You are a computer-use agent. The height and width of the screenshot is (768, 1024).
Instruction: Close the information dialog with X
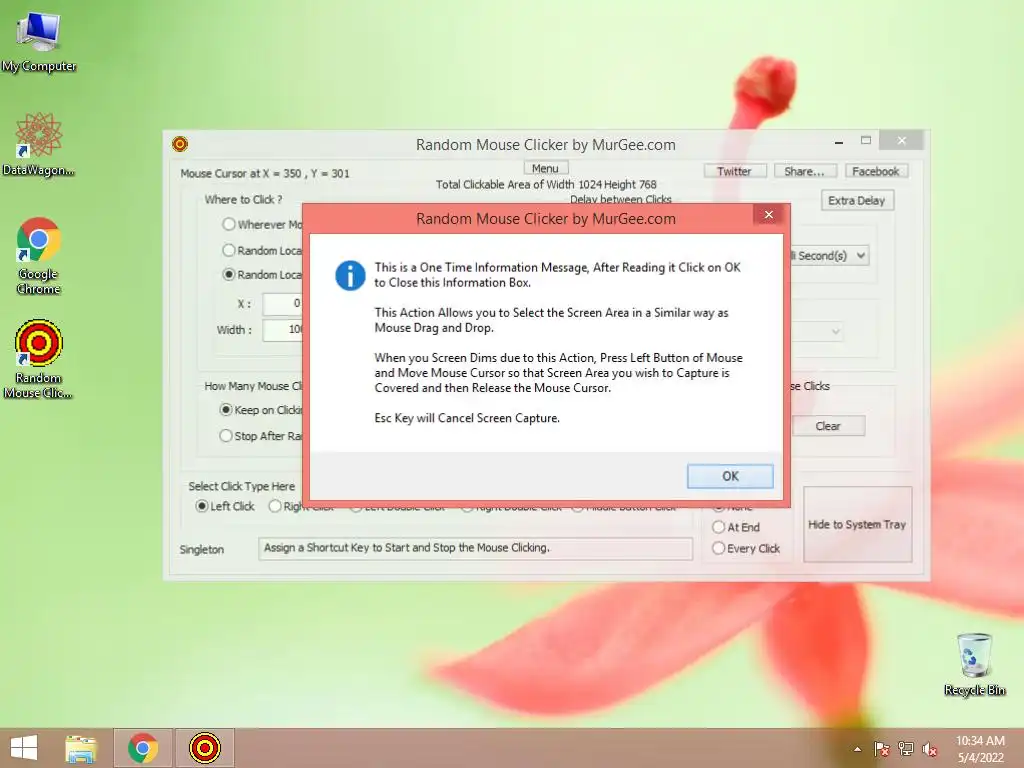point(769,215)
